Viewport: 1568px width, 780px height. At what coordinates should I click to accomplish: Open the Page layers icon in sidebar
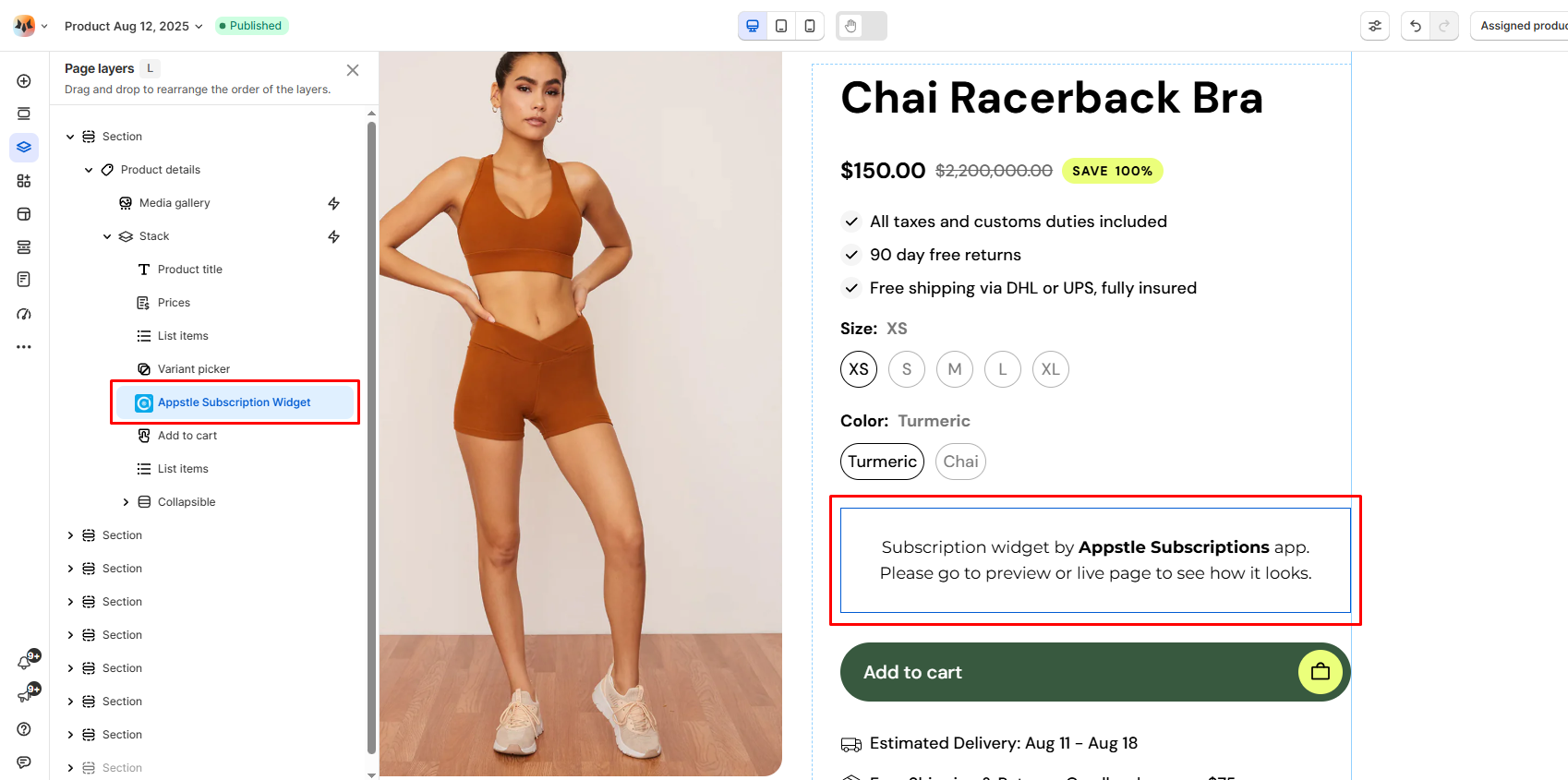(x=24, y=148)
